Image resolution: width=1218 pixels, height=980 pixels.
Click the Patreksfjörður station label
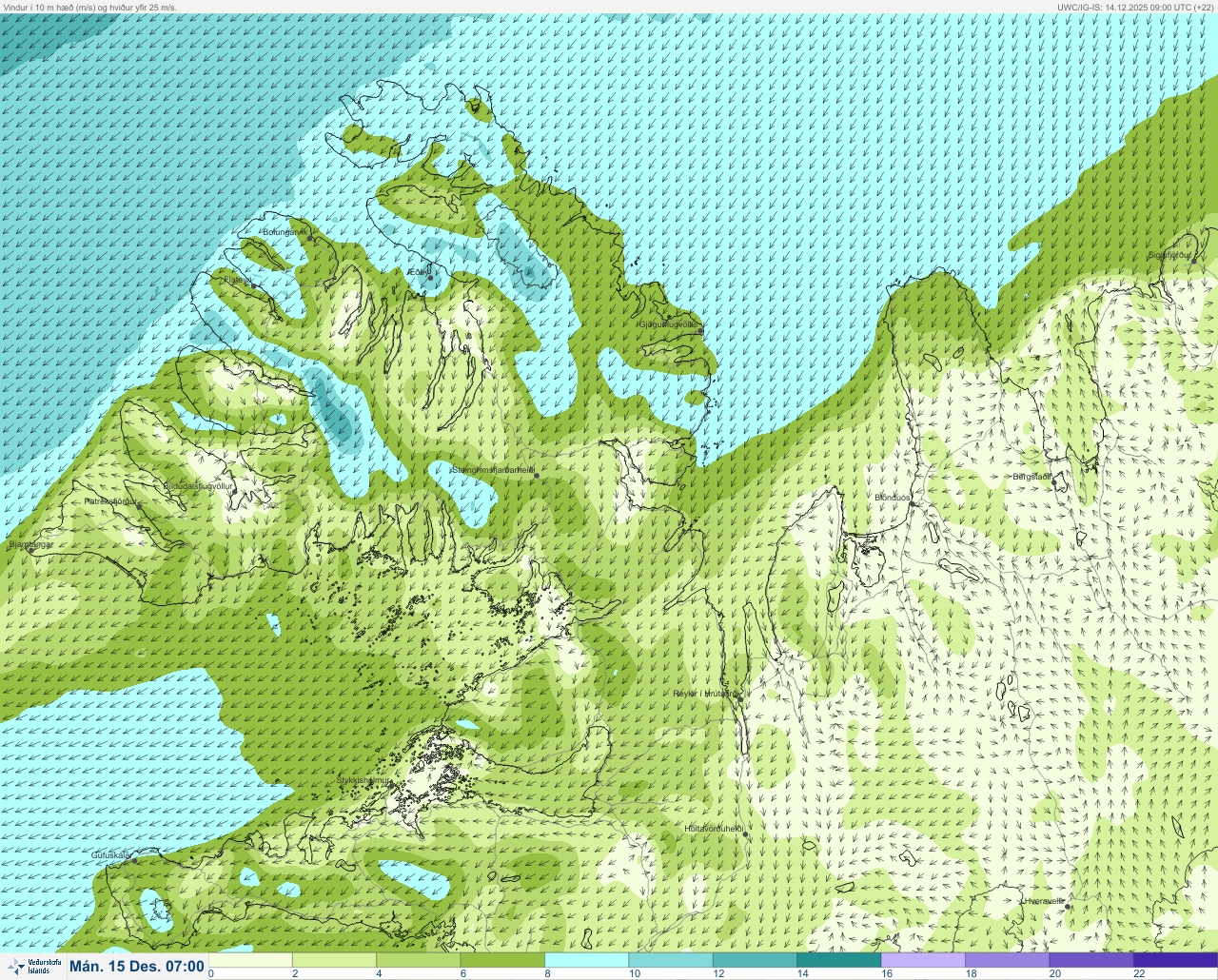[110, 500]
